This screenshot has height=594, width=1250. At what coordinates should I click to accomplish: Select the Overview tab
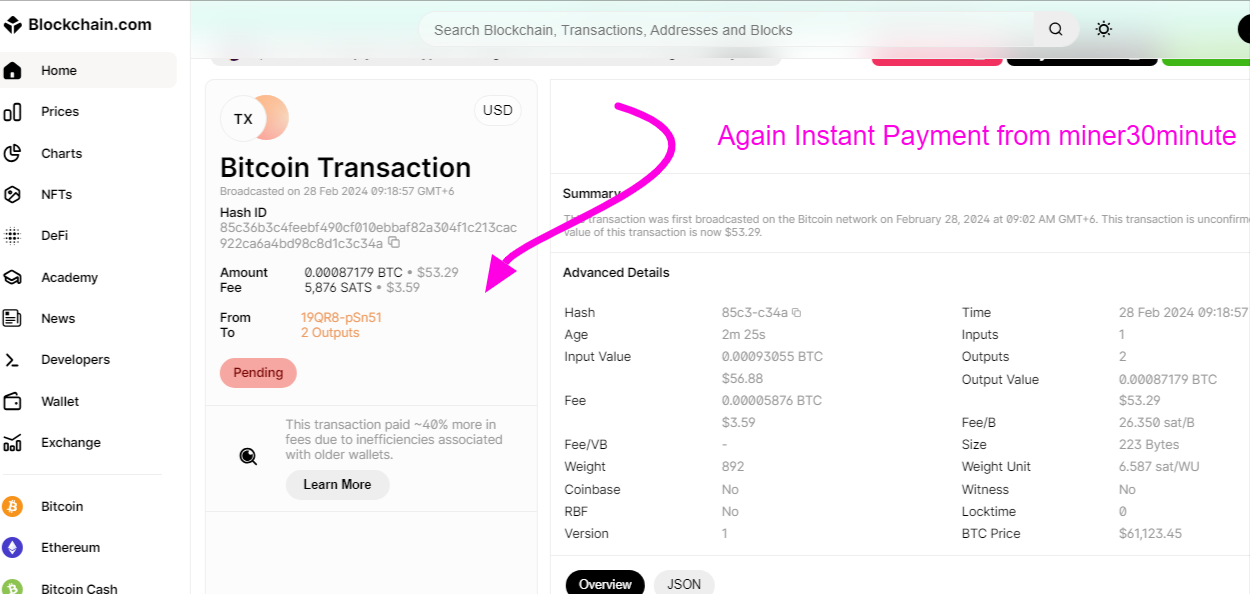[x=605, y=584]
